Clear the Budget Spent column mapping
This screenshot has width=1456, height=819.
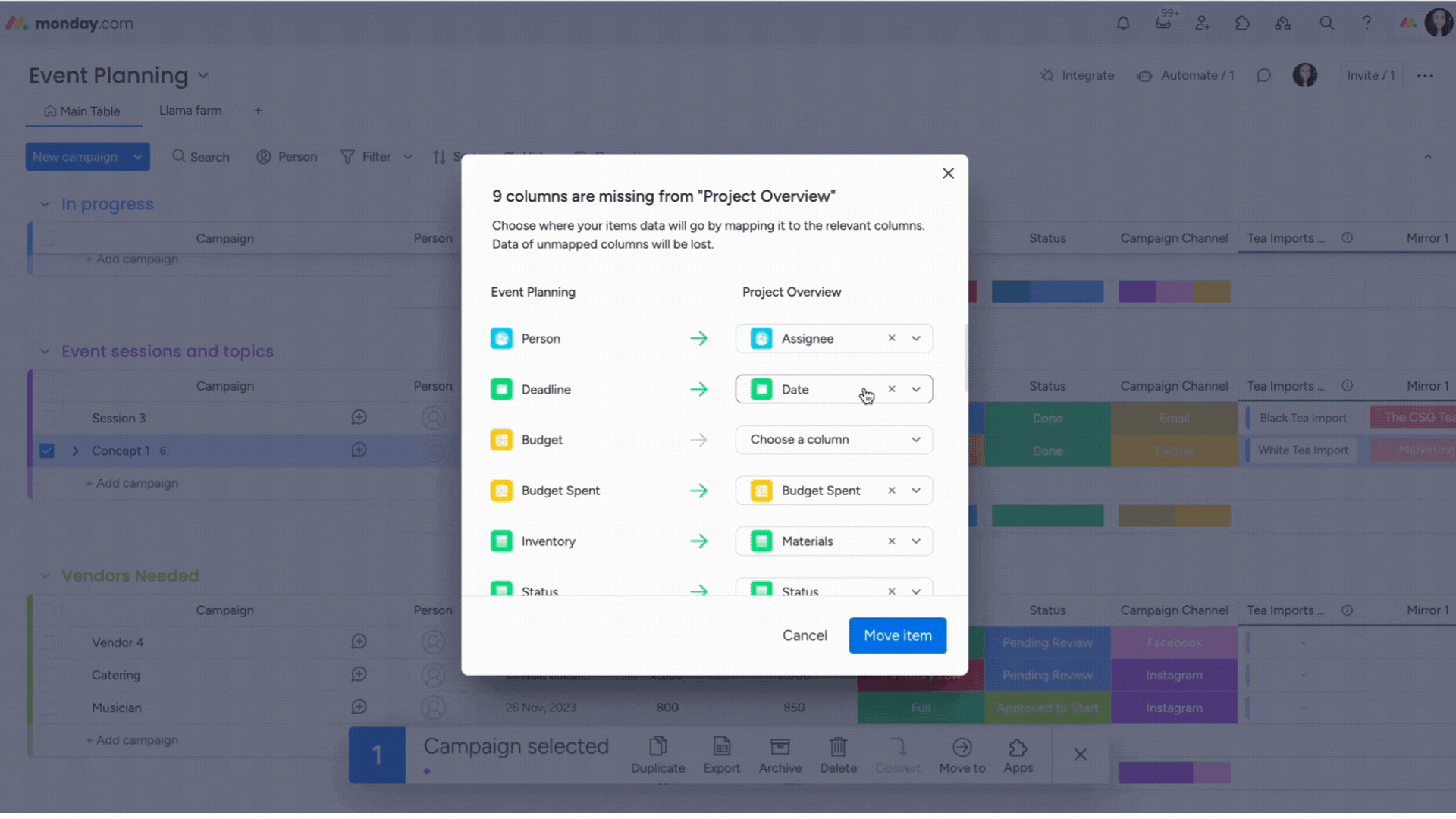(x=892, y=491)
